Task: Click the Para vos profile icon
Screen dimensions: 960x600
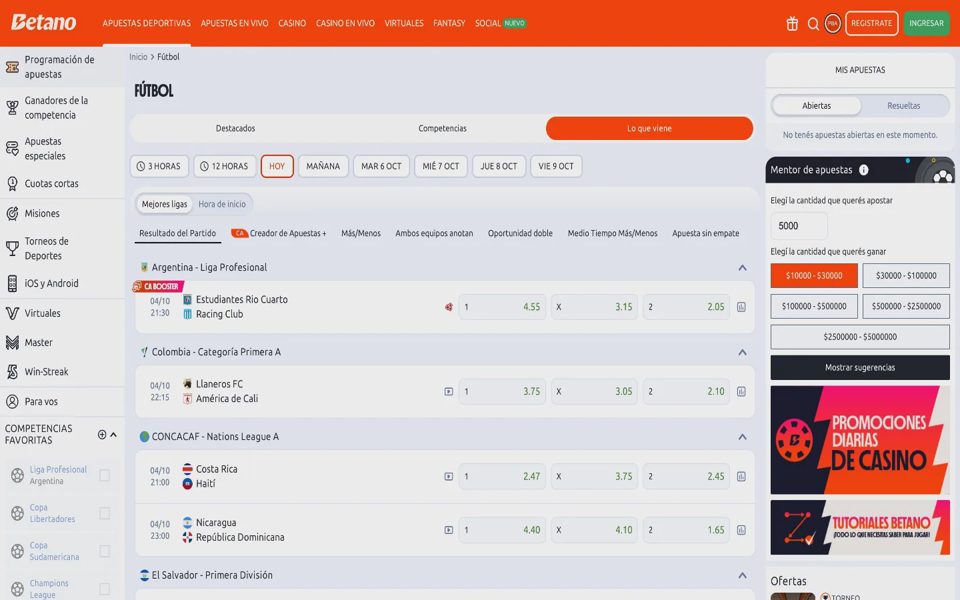Action: pos(12,402)
